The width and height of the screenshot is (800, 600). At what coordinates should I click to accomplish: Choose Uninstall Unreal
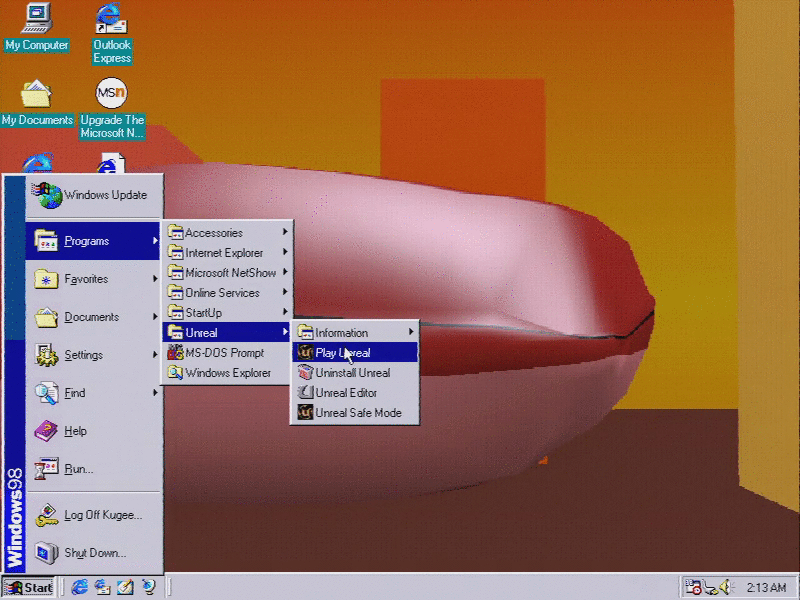(355, 373)
